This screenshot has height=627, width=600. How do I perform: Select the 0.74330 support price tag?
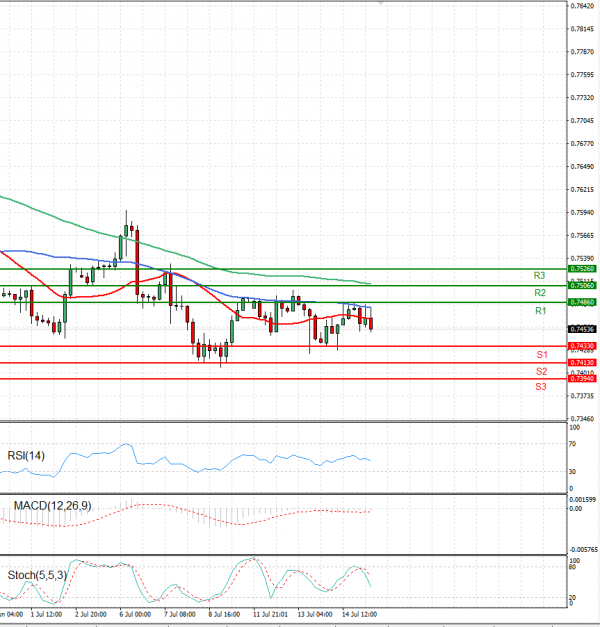point(582,346)
